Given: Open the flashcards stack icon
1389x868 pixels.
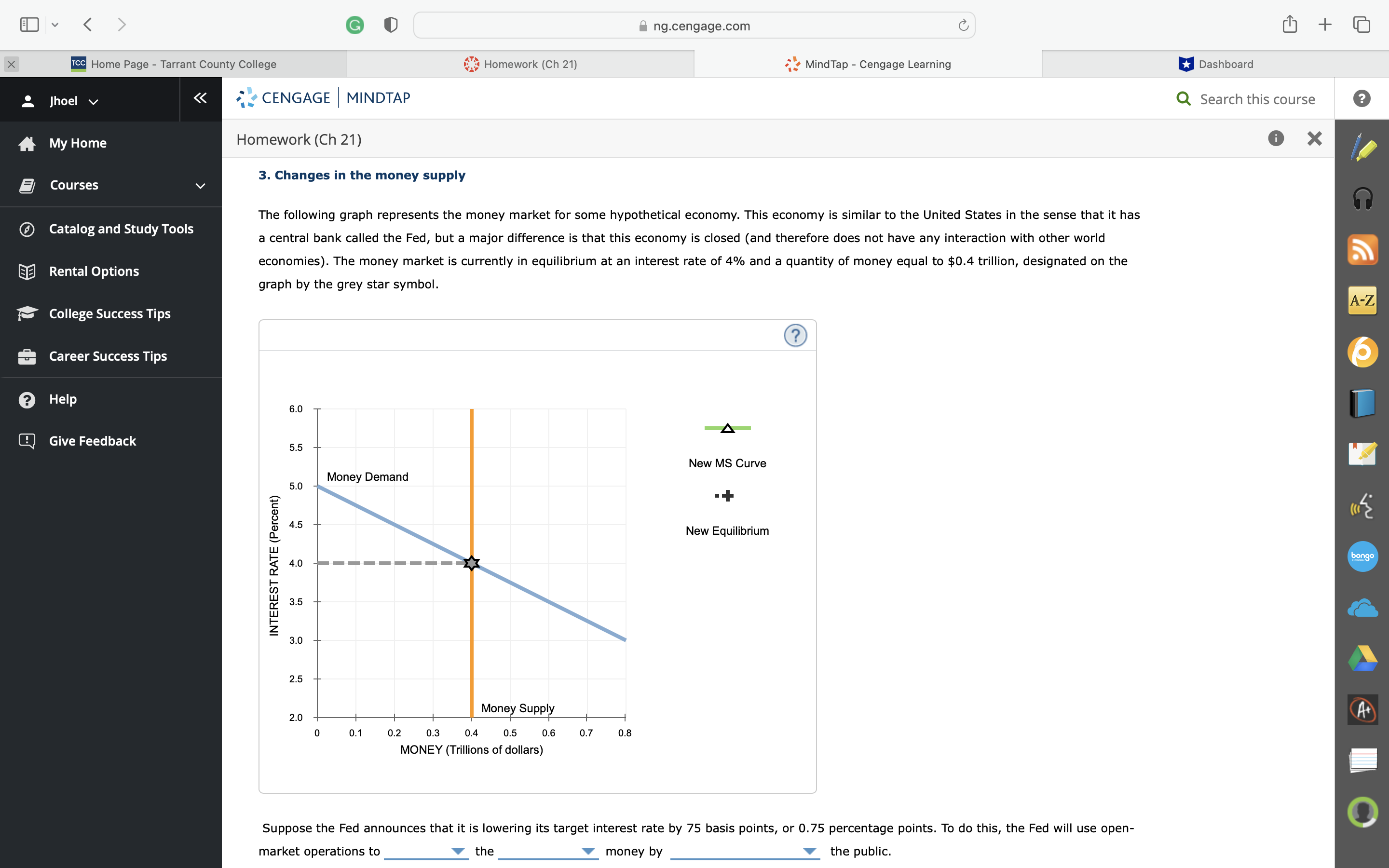Looking at the screenshot, I should 1363,759.
